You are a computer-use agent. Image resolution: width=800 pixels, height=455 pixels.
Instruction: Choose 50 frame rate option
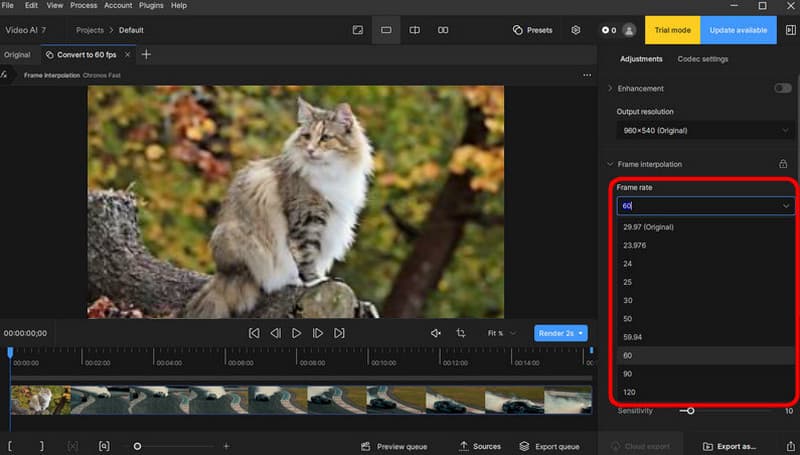click(705, 319)
